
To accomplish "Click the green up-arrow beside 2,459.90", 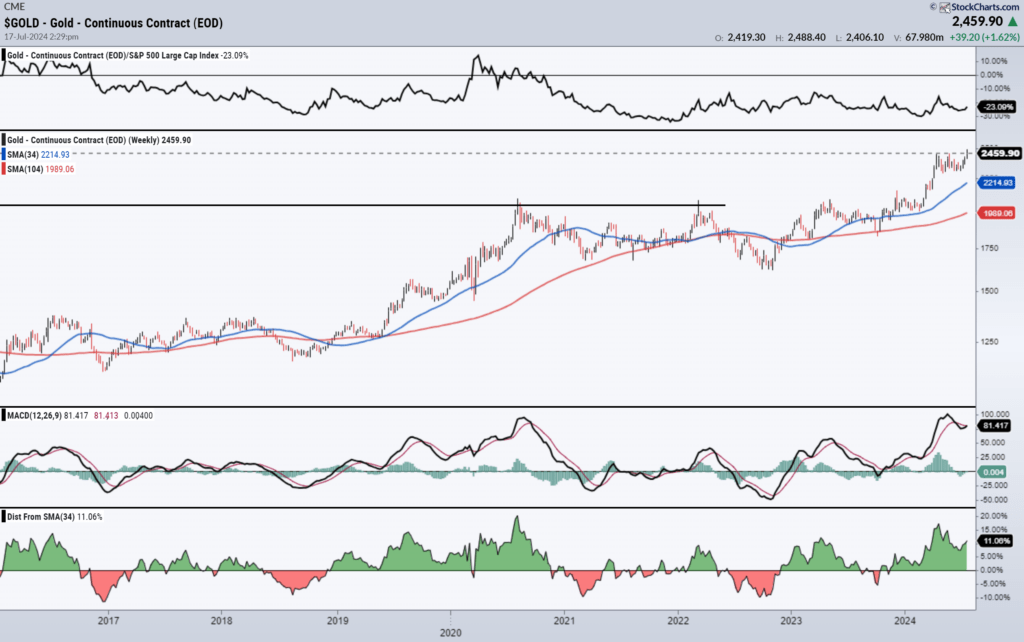I will tap(1011, 20).
